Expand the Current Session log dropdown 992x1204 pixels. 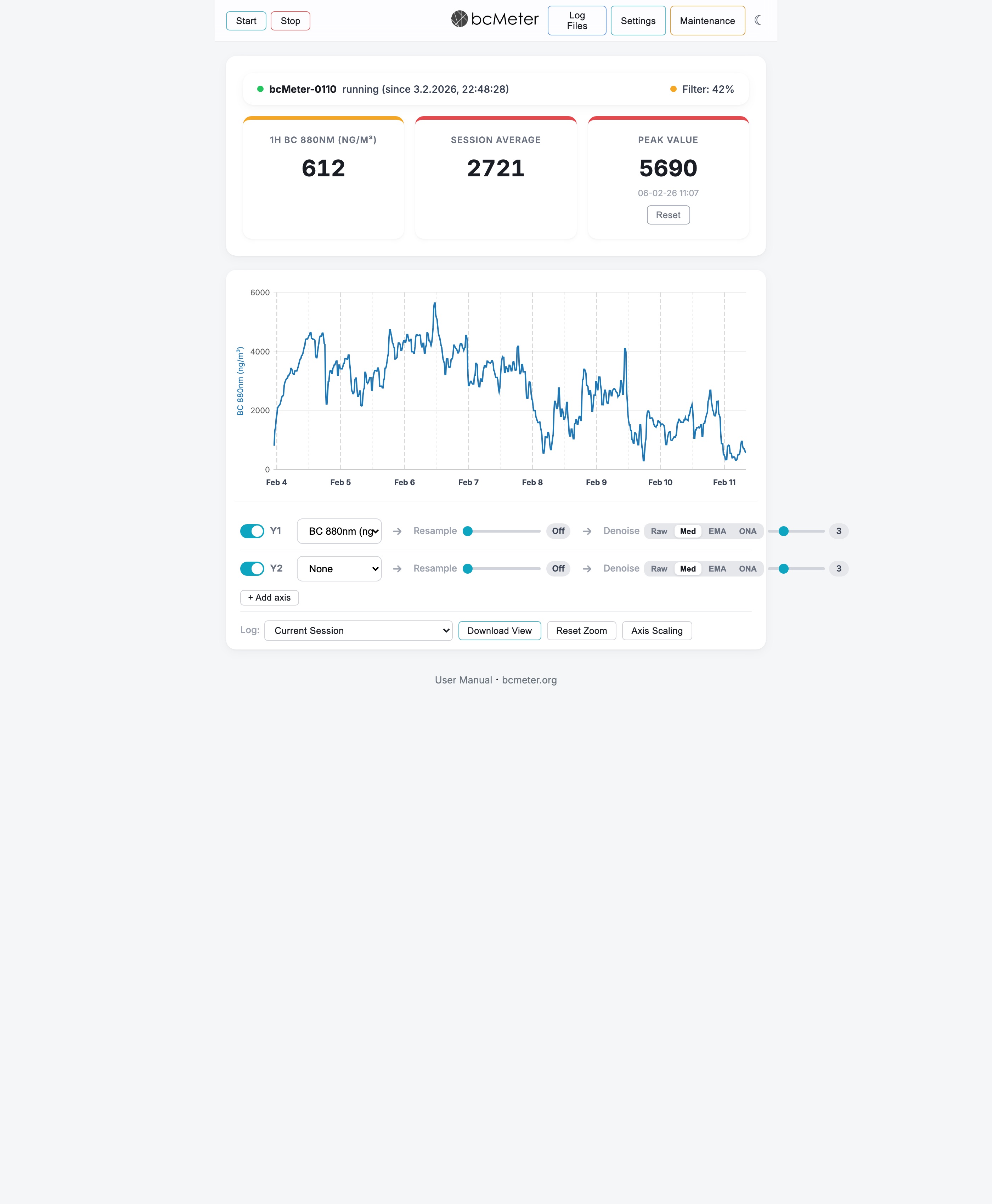point(358,631)
